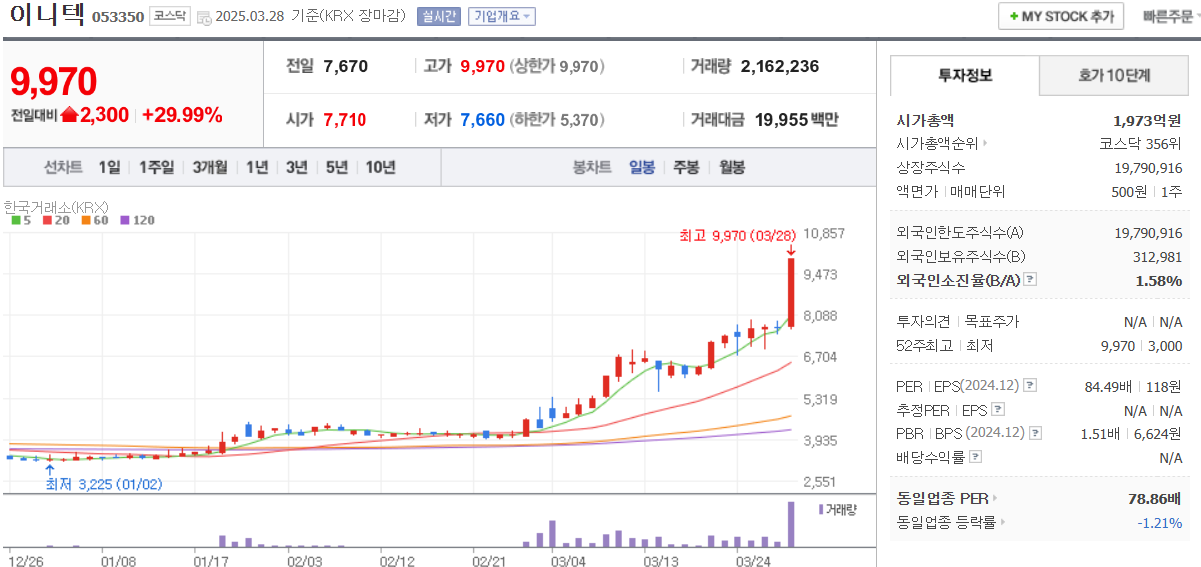Click the help icon beside PBR BPS(2024.12)
Viewport: 1201px width, 567px height.
tap(1034, 434)
